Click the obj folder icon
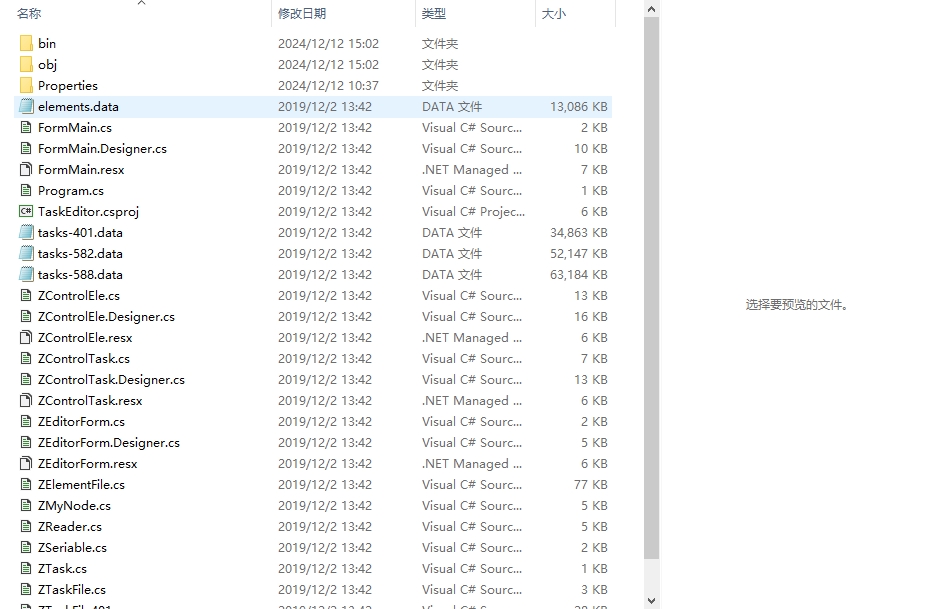 [x=26, y=64]
